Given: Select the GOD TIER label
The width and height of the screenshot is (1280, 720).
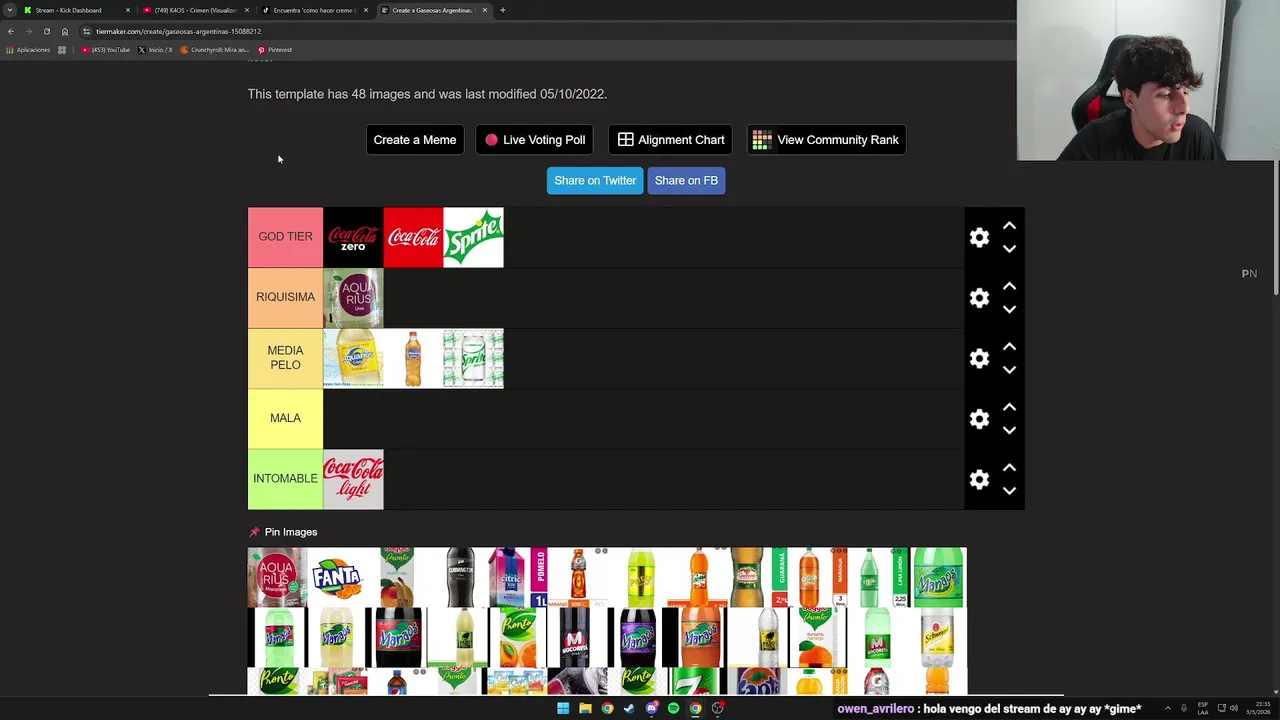Looking at the screenshot, I should [285, 237].
